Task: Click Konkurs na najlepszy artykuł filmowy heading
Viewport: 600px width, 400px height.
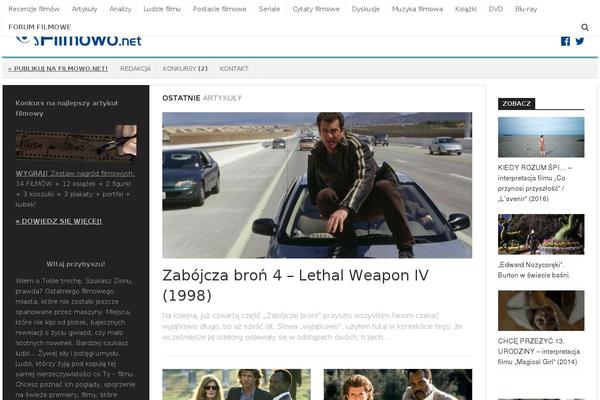Action: tap(67, 108)
